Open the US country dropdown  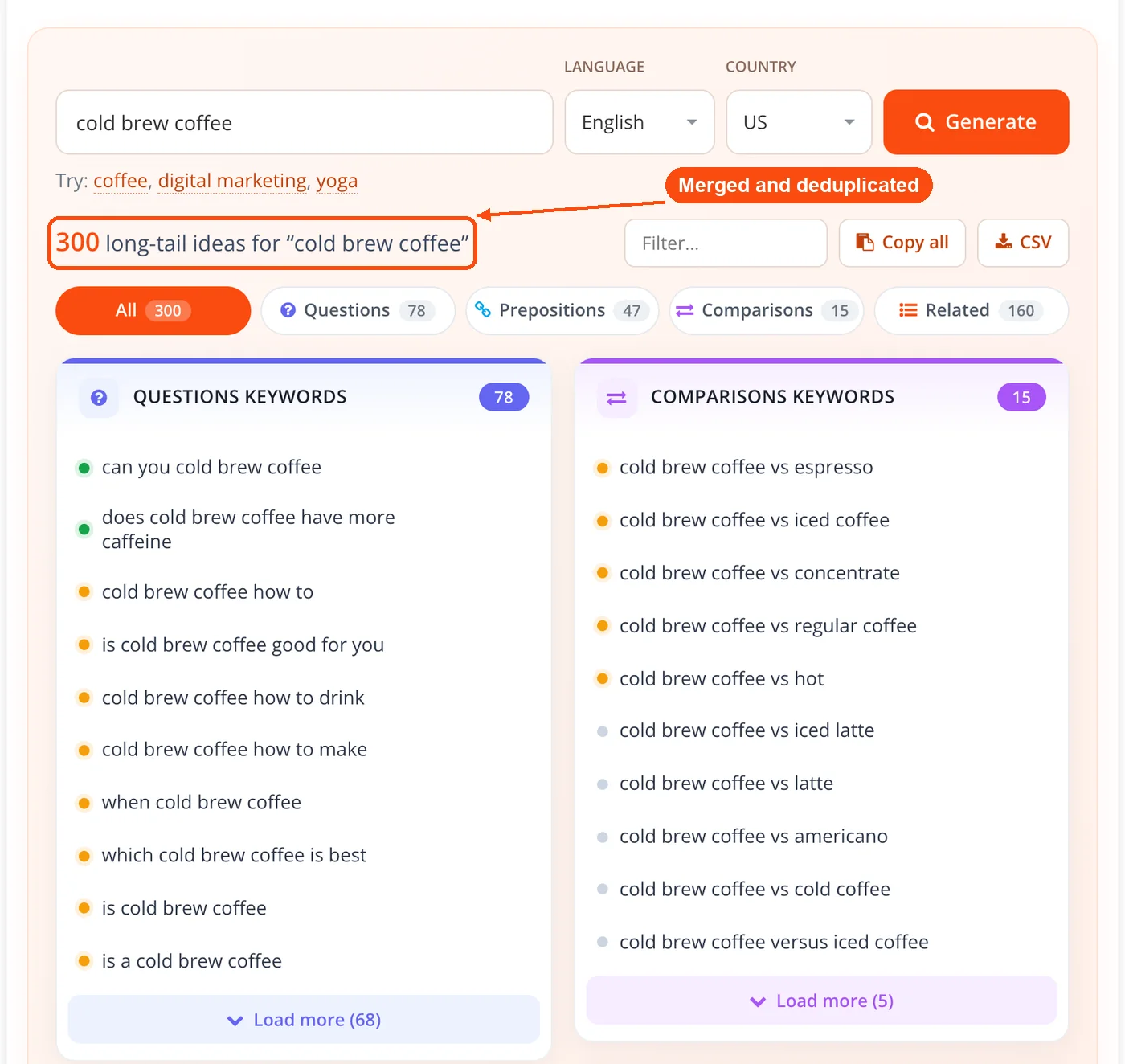799,122
